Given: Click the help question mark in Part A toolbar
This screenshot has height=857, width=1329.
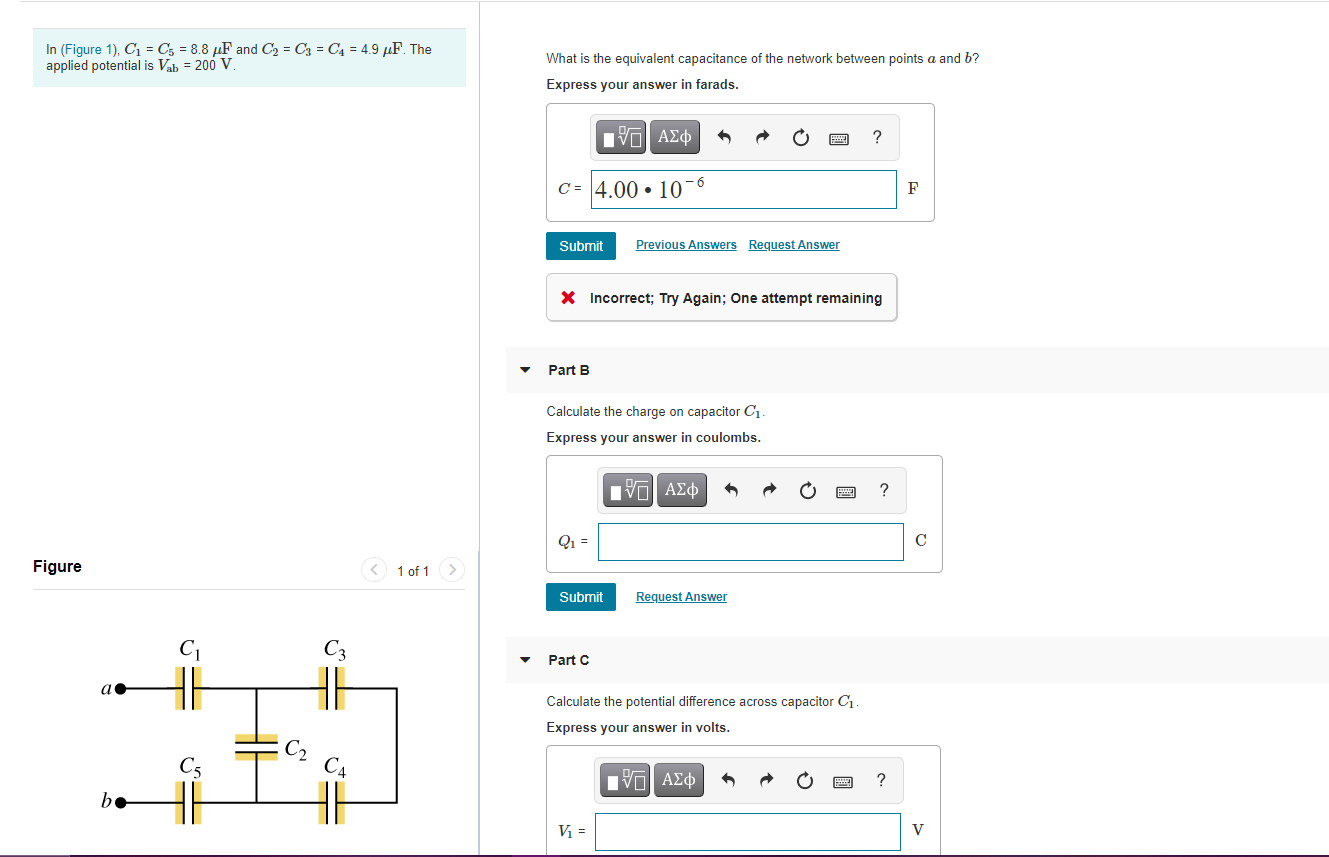Looking at the screenshot, I should (877, 137).
